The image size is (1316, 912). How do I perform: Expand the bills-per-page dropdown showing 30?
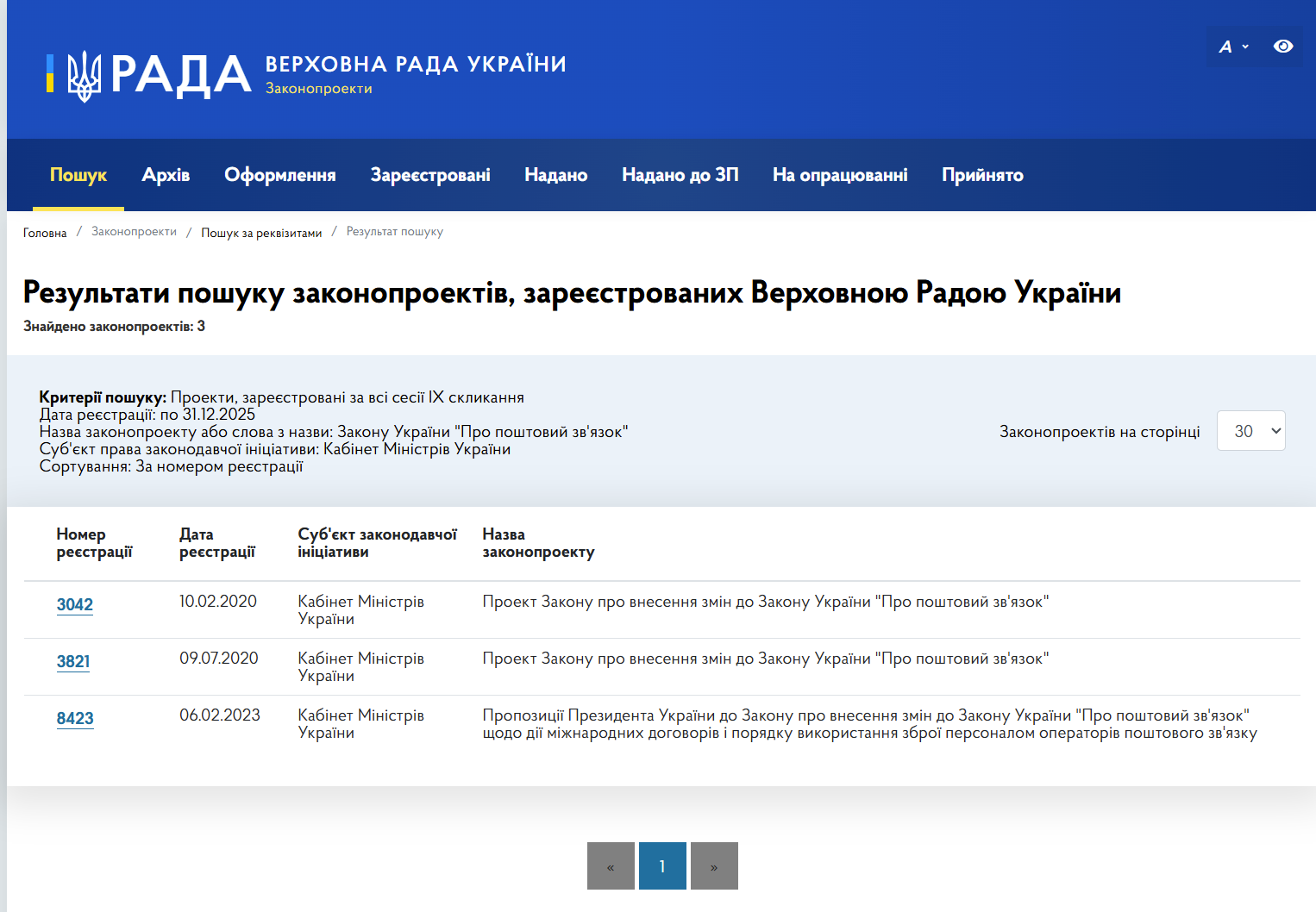1250,431
